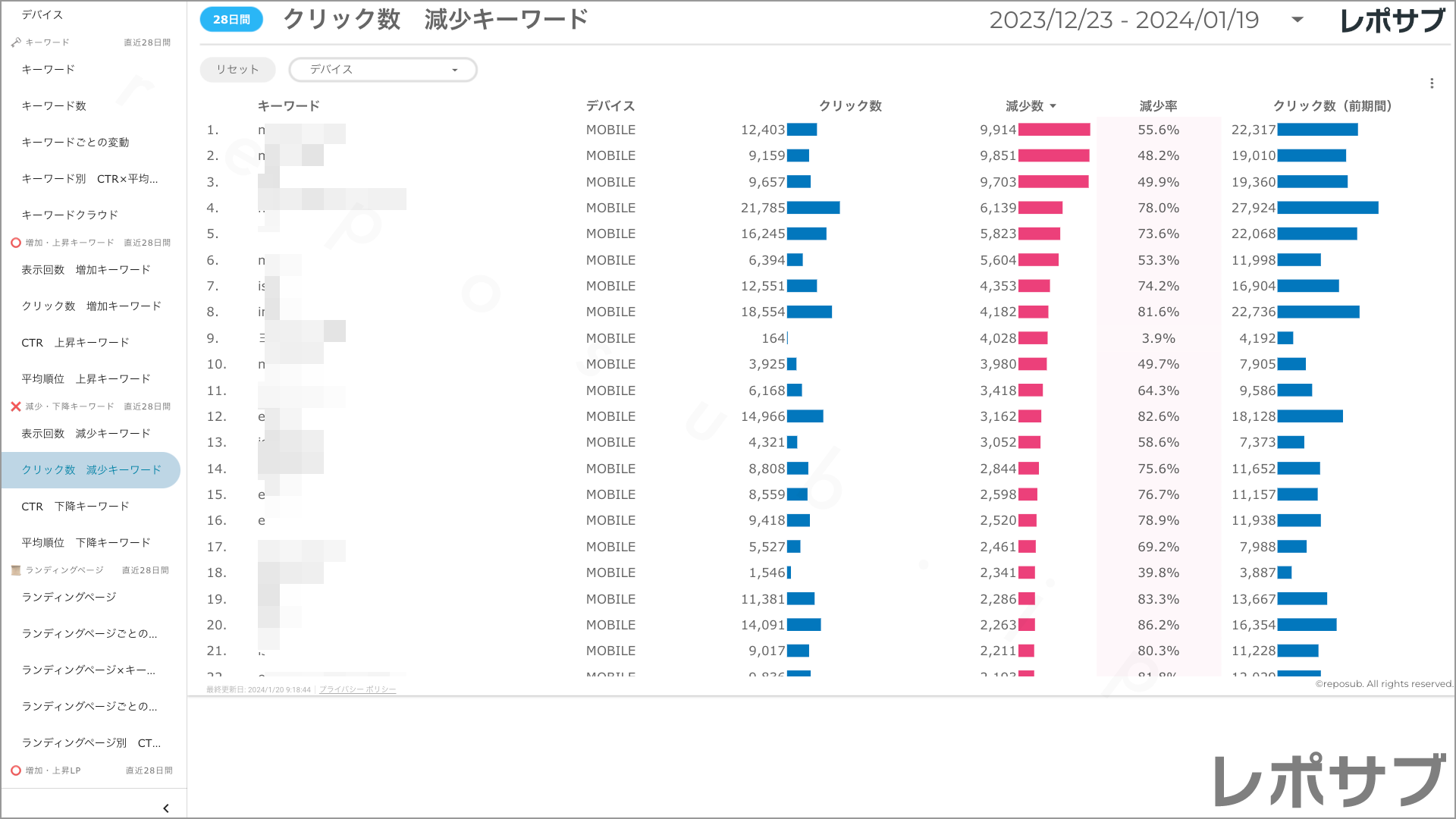Image resolution: width=1456 pixels, height=819 pixels.
Task: Click the landing page section icon
Action: pyautogui.click(x=16, y=570)
